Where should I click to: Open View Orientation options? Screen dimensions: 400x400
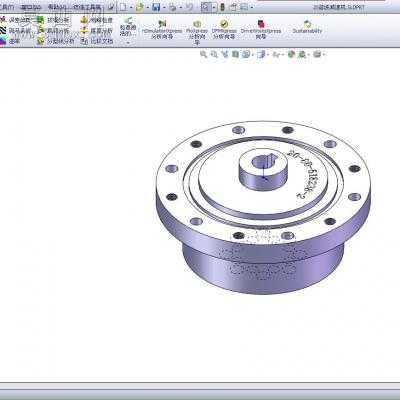[246, 54]
